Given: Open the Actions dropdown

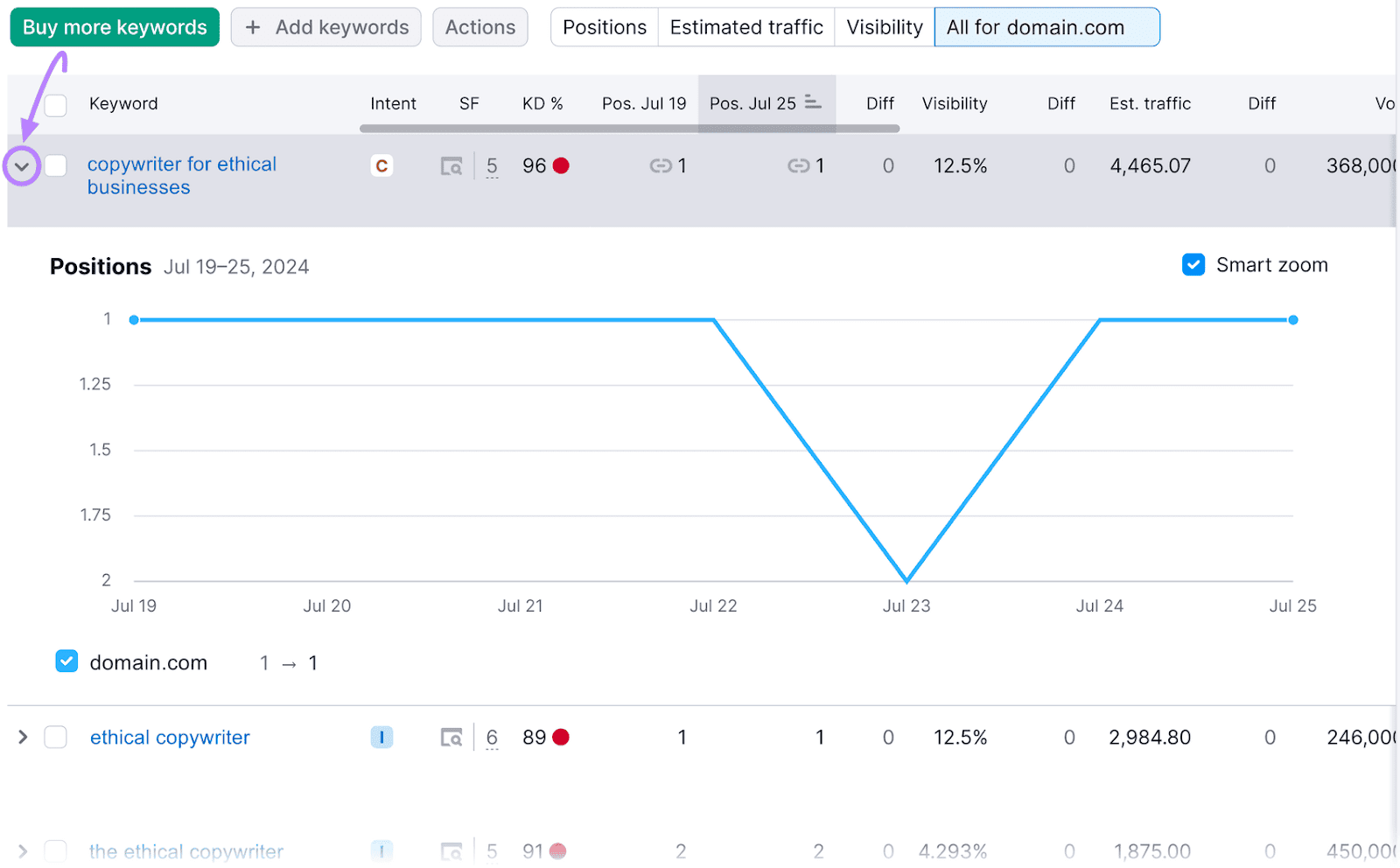Looking at the screenshot, I should tap(479, 28).
